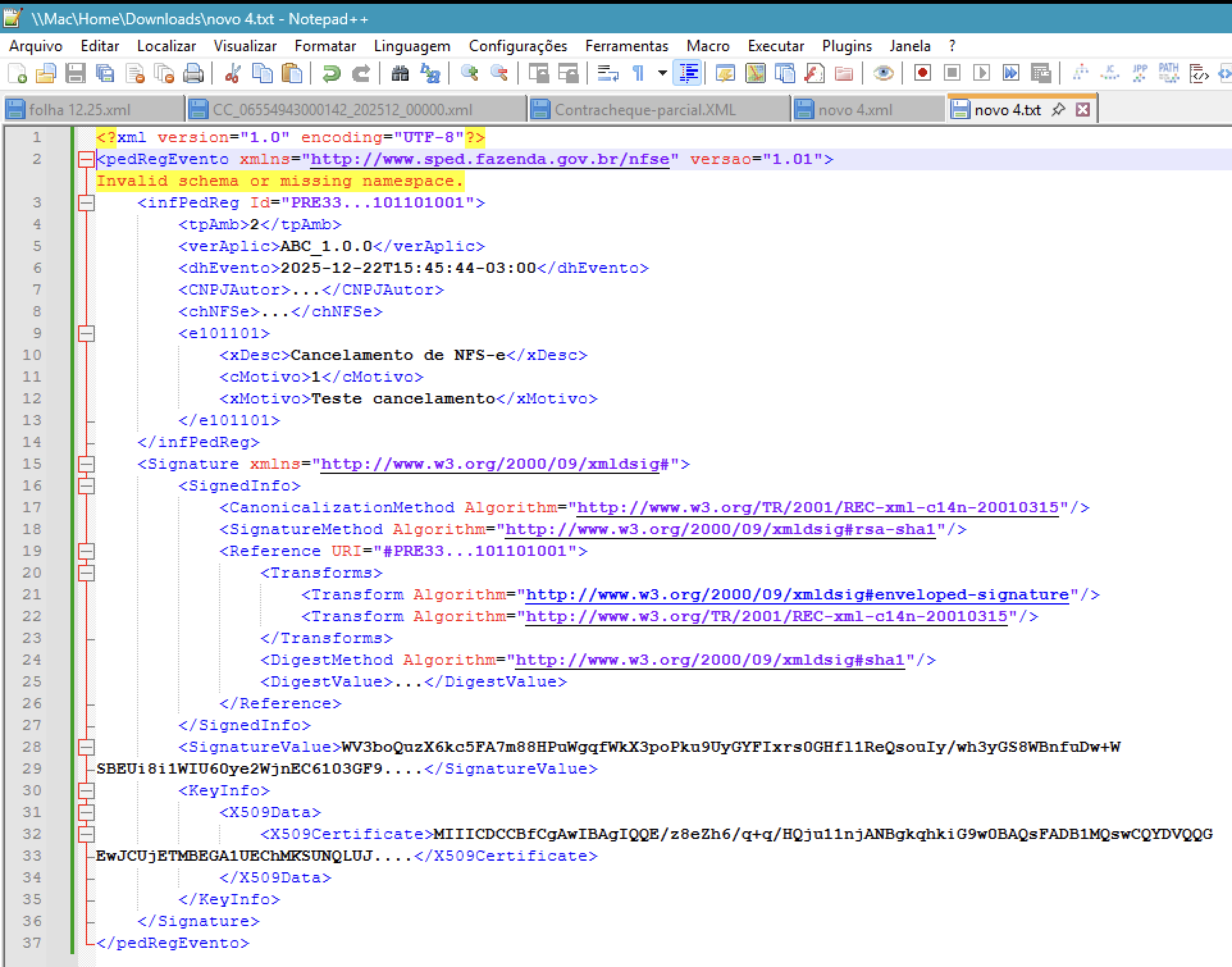Toggle word wrap toolbar button

(x=608, y=74)
